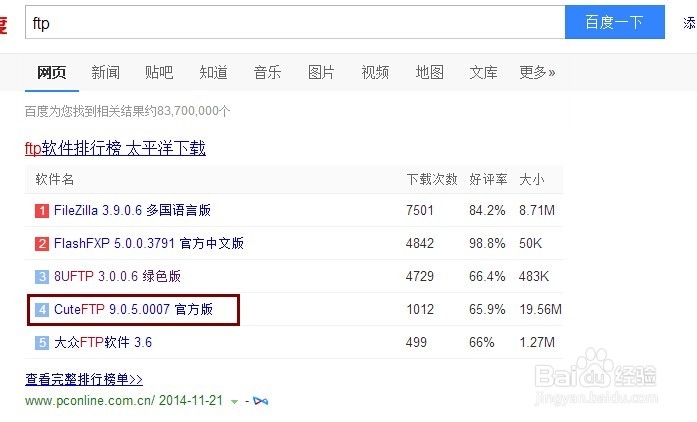The image size is (697, 422).
Task: Click the rank 2 badge beside FlashFXP
Action: (42, 243)
